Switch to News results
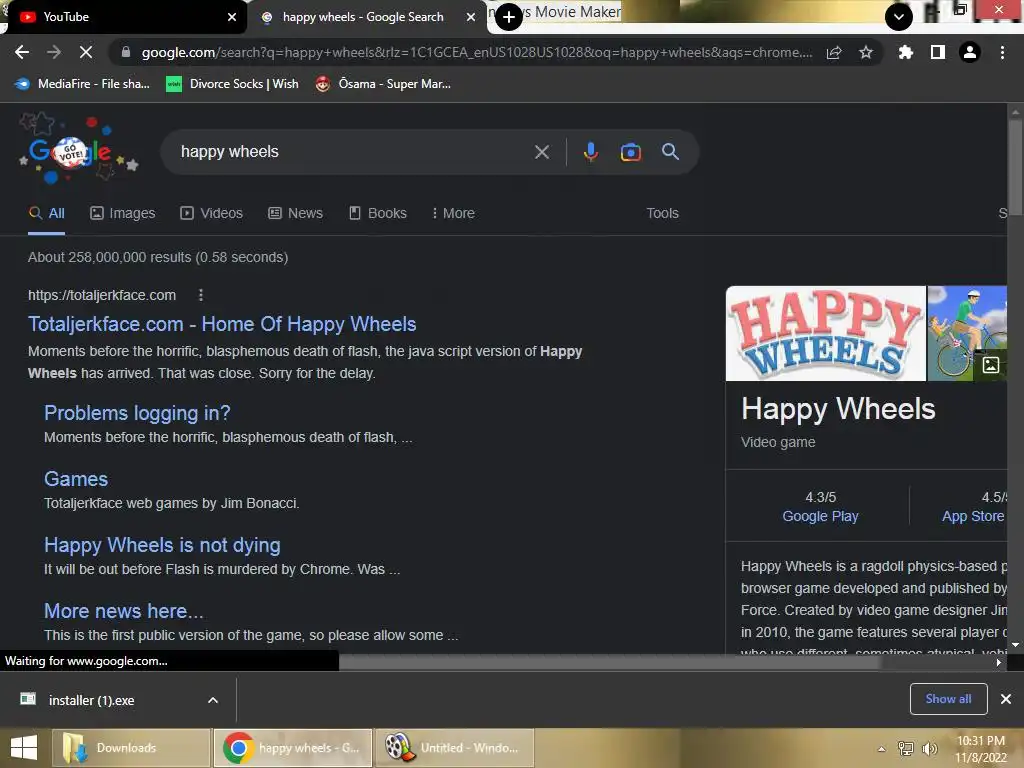This screenshot has width=1024, height=768. (x=295, y=214)
